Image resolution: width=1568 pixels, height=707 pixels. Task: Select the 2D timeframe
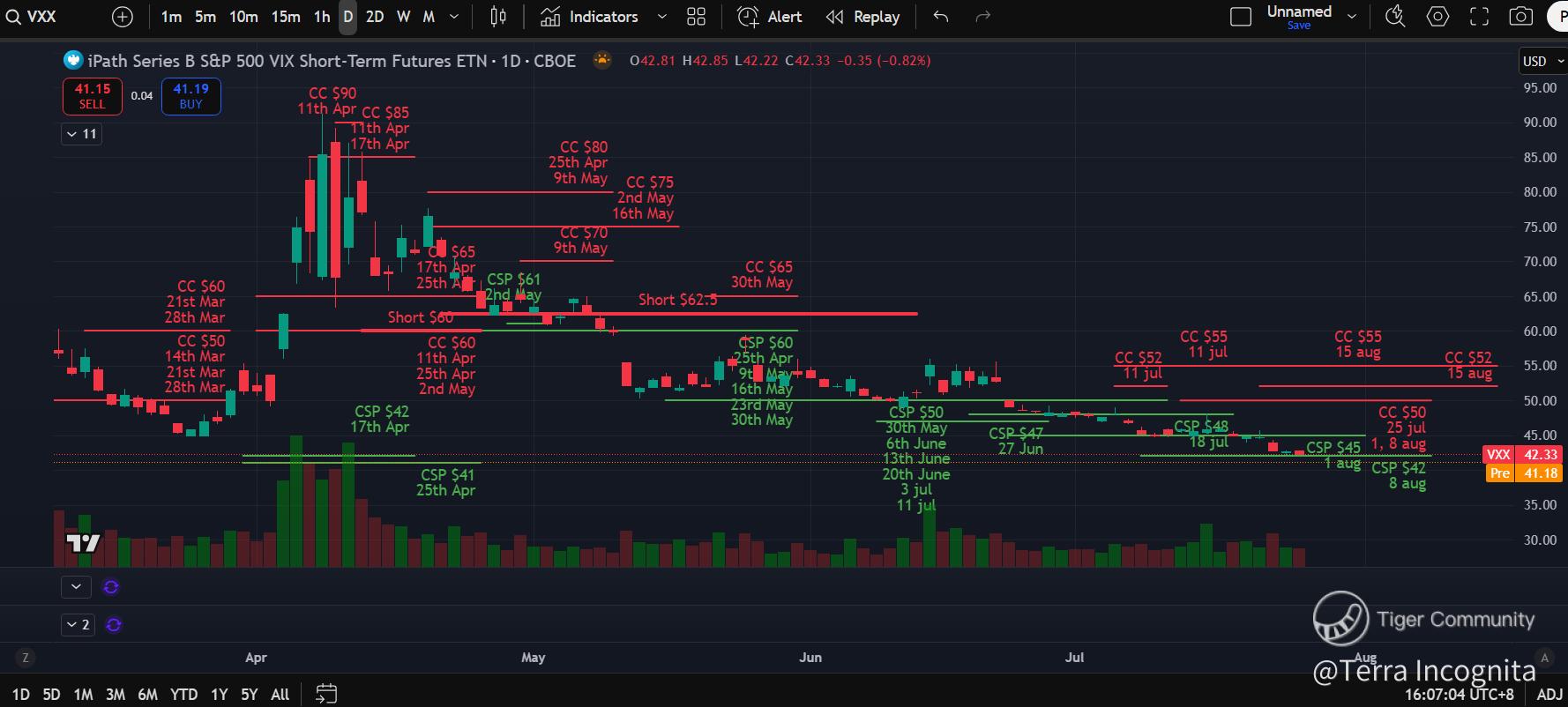(375, 17)
